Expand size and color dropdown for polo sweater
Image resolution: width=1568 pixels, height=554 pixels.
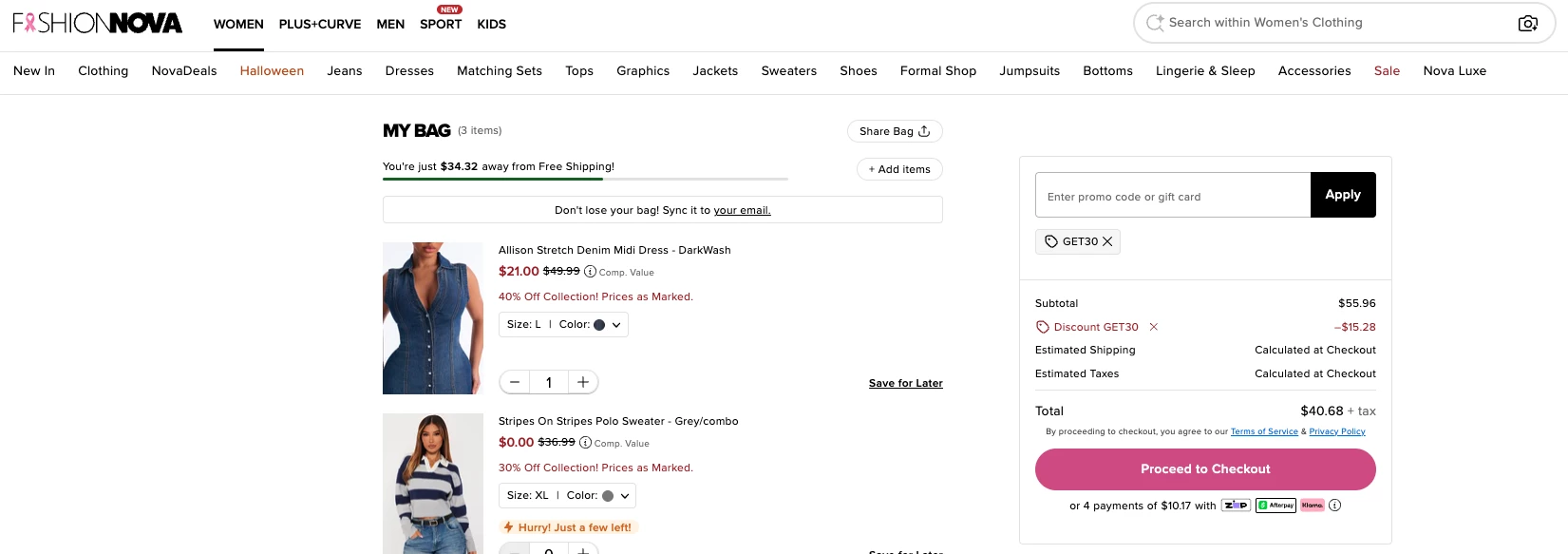567,496
